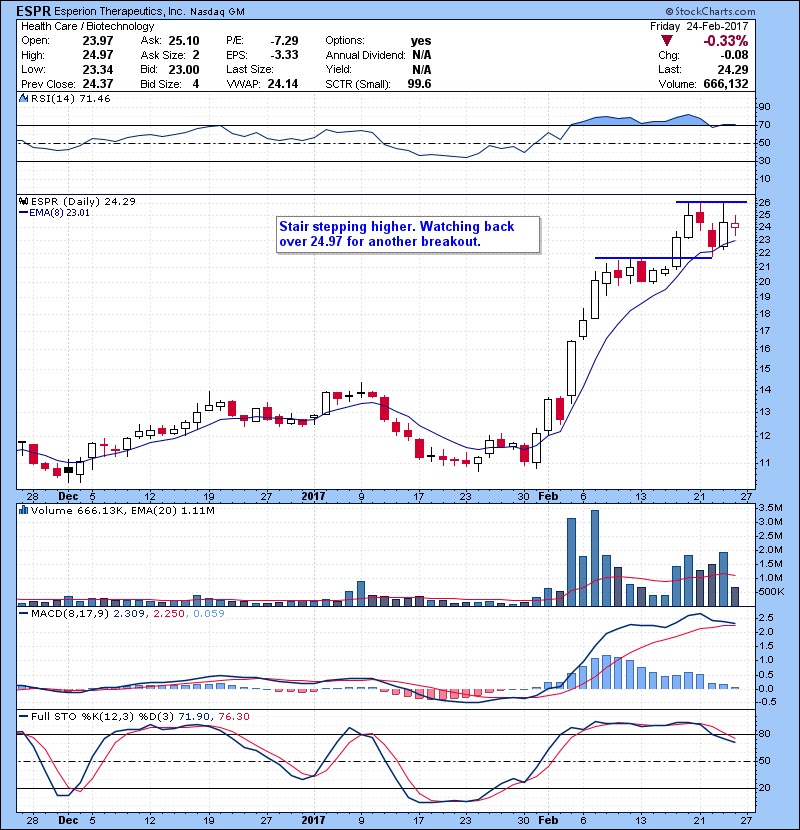This screenshot has width=800, height=830.
Task: Click the date Friday 24-Feb-2017
Action: (699, 26)
